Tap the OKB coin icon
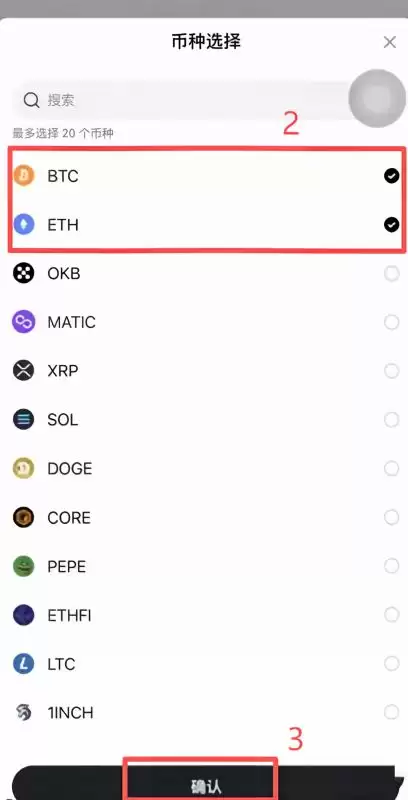The width and height of the screenshot is (408, 800). (x=23, y=273)
